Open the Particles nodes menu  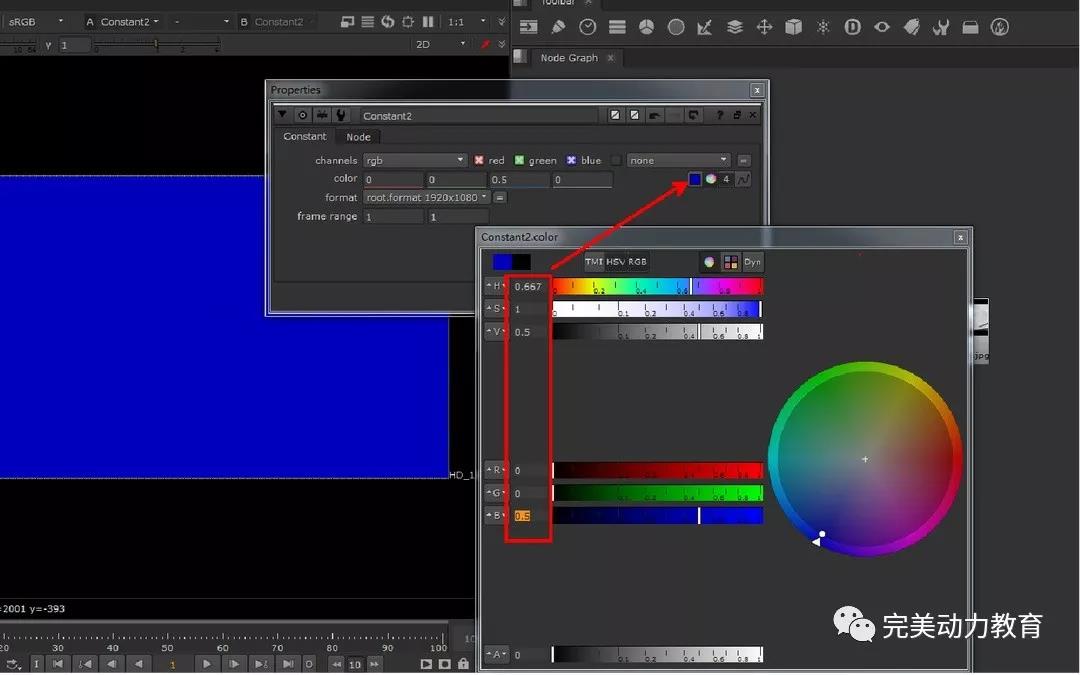[x=823, y=27]
